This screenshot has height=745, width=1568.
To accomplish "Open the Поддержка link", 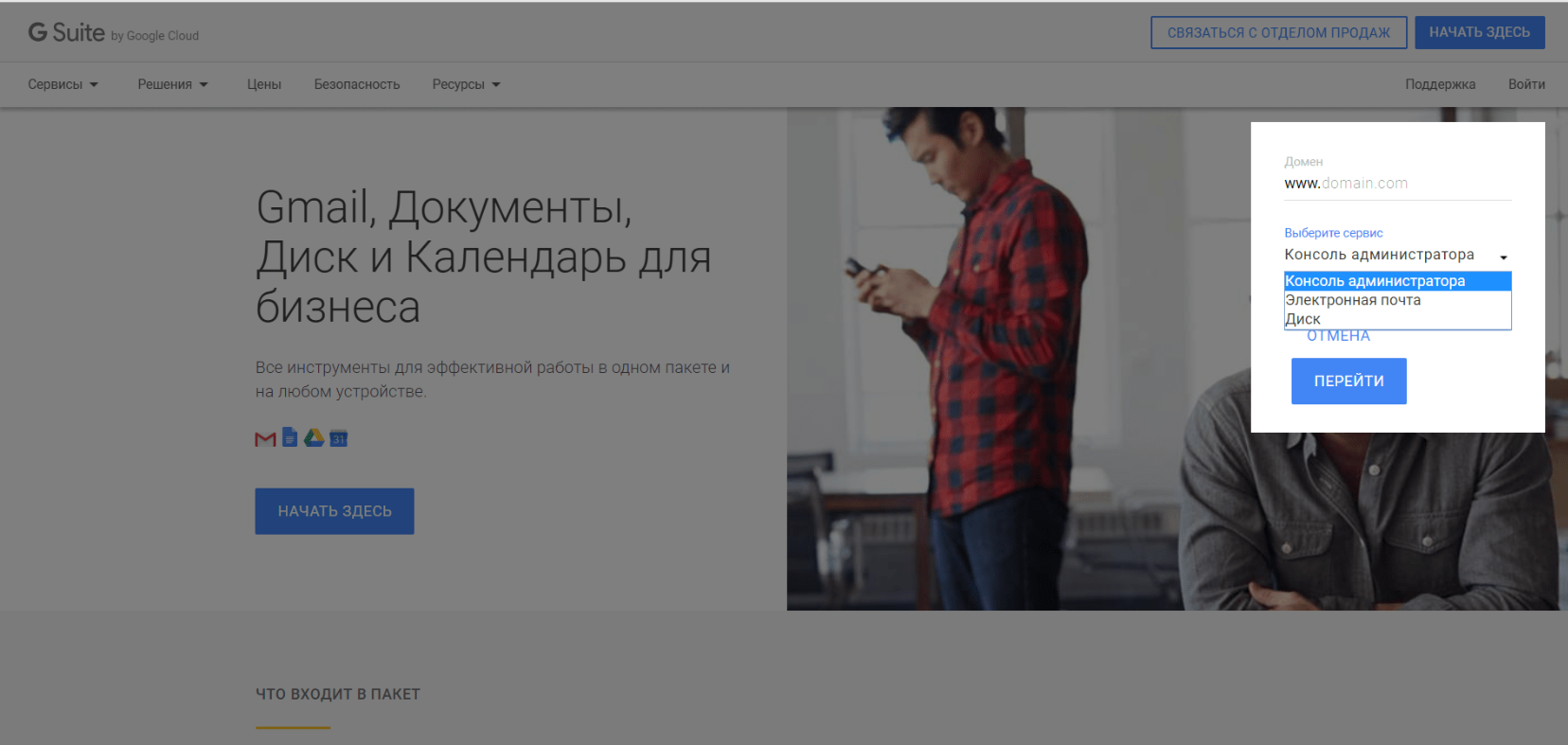I will [x=1440, y=84].
